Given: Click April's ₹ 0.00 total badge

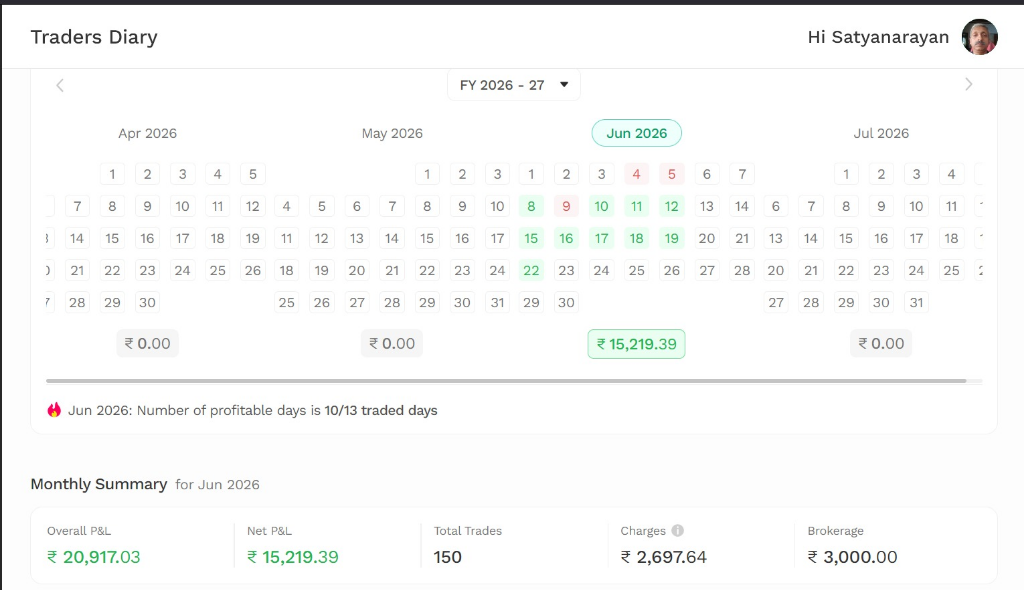Looking at the screenshot, I should (148, 344).
